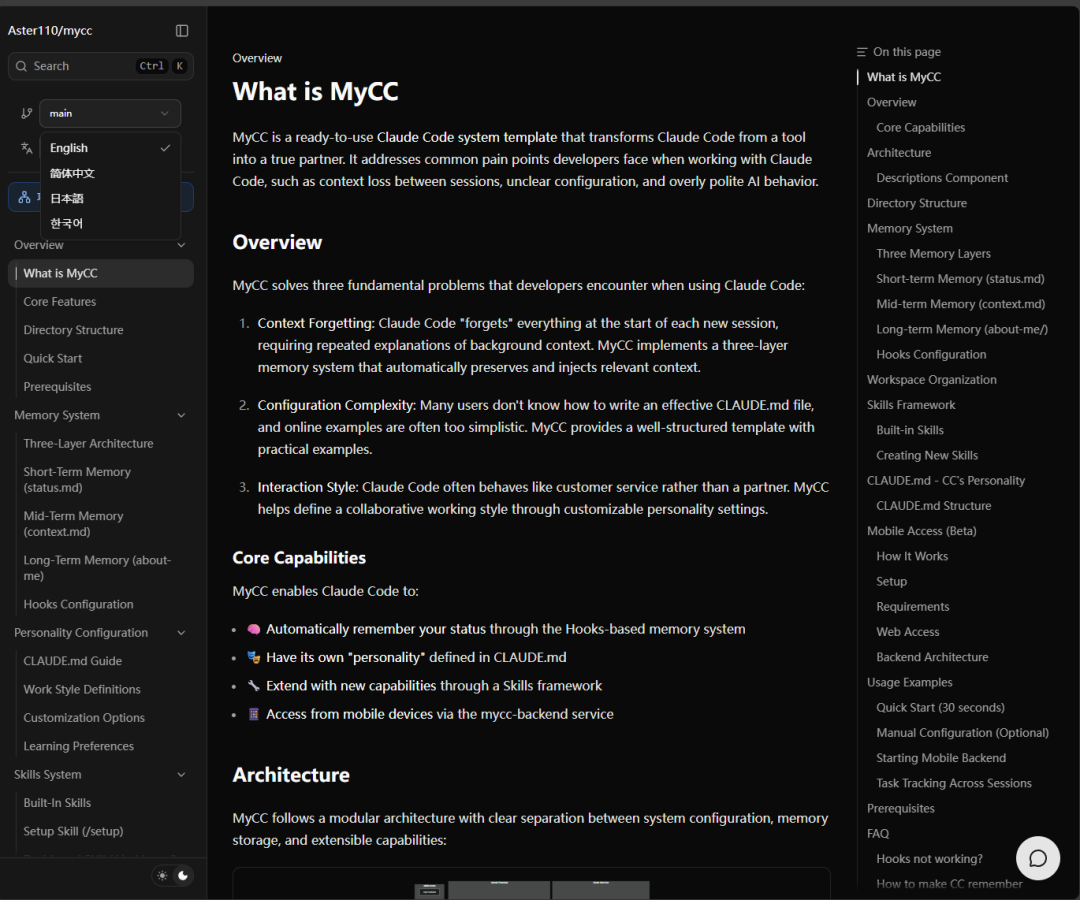Open What is MyCC sidebar page

tap(101, 273)
